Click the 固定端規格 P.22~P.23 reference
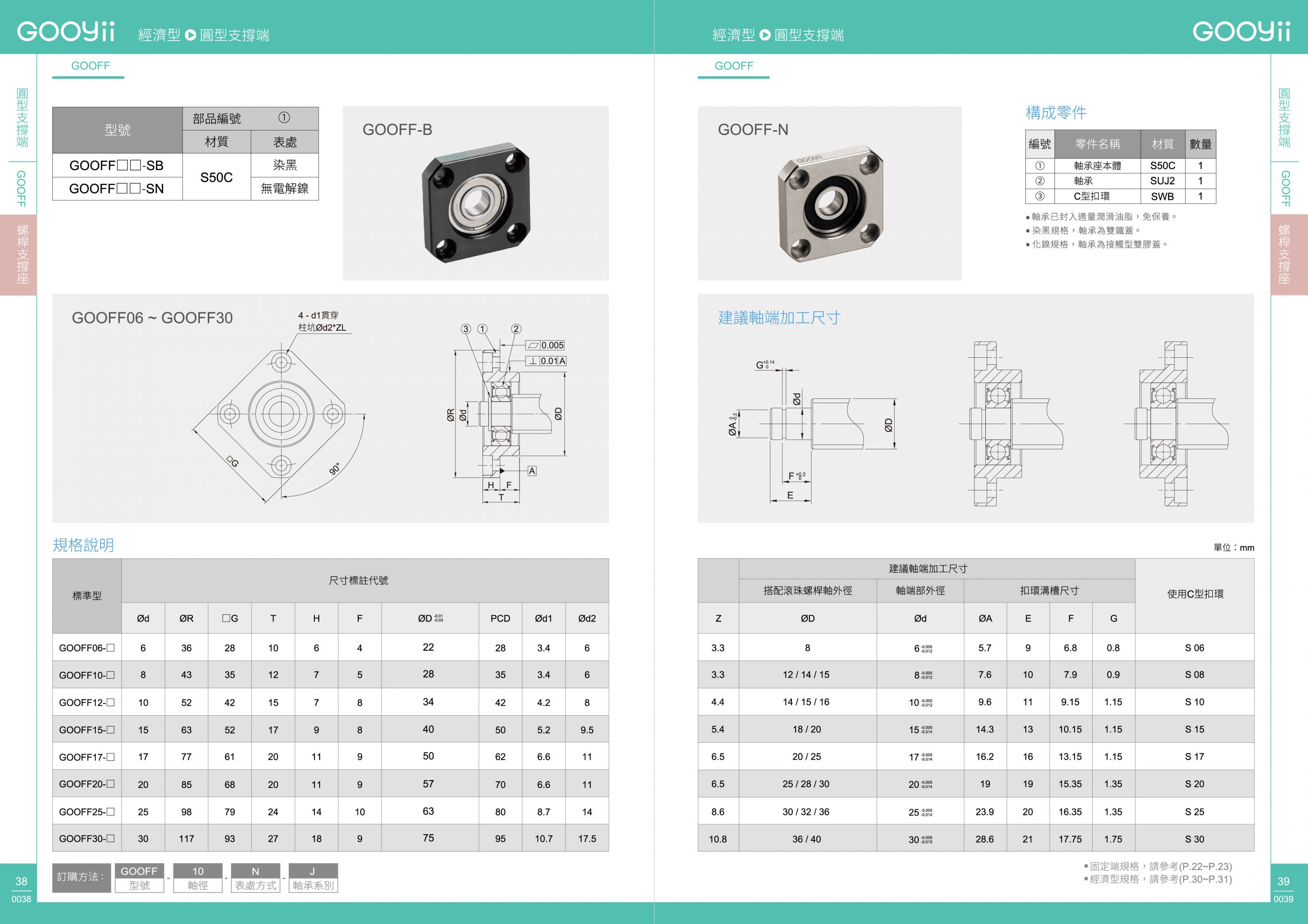Screen dimensions: 1308x924 click(1158, 867)
